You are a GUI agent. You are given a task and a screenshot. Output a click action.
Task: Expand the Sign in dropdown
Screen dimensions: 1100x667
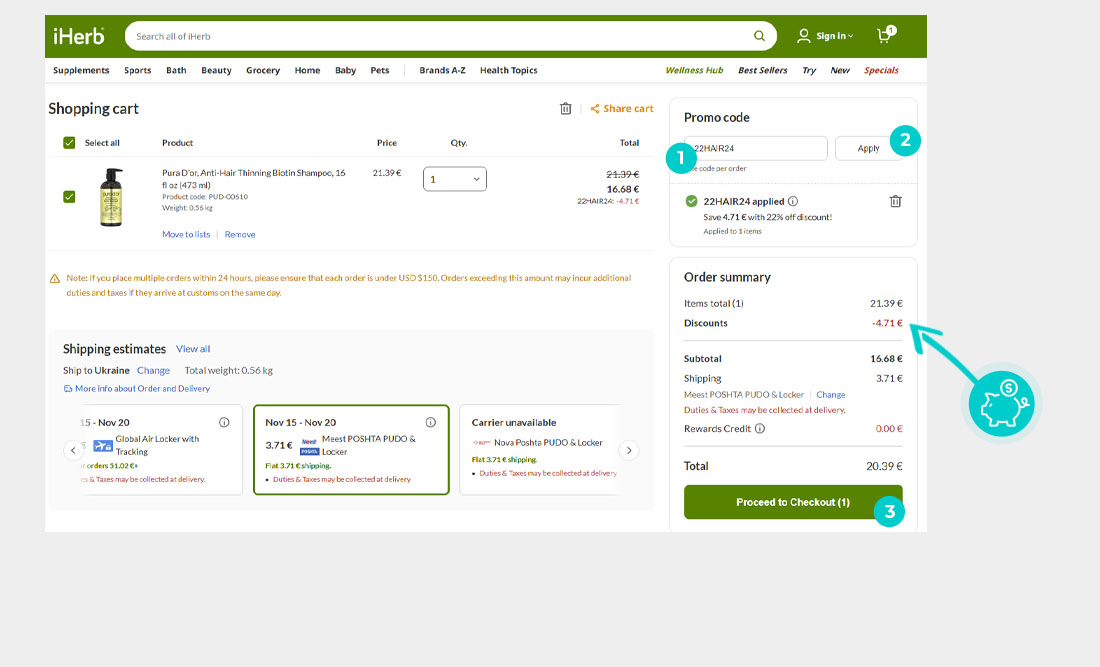click(x=834, y=36)
